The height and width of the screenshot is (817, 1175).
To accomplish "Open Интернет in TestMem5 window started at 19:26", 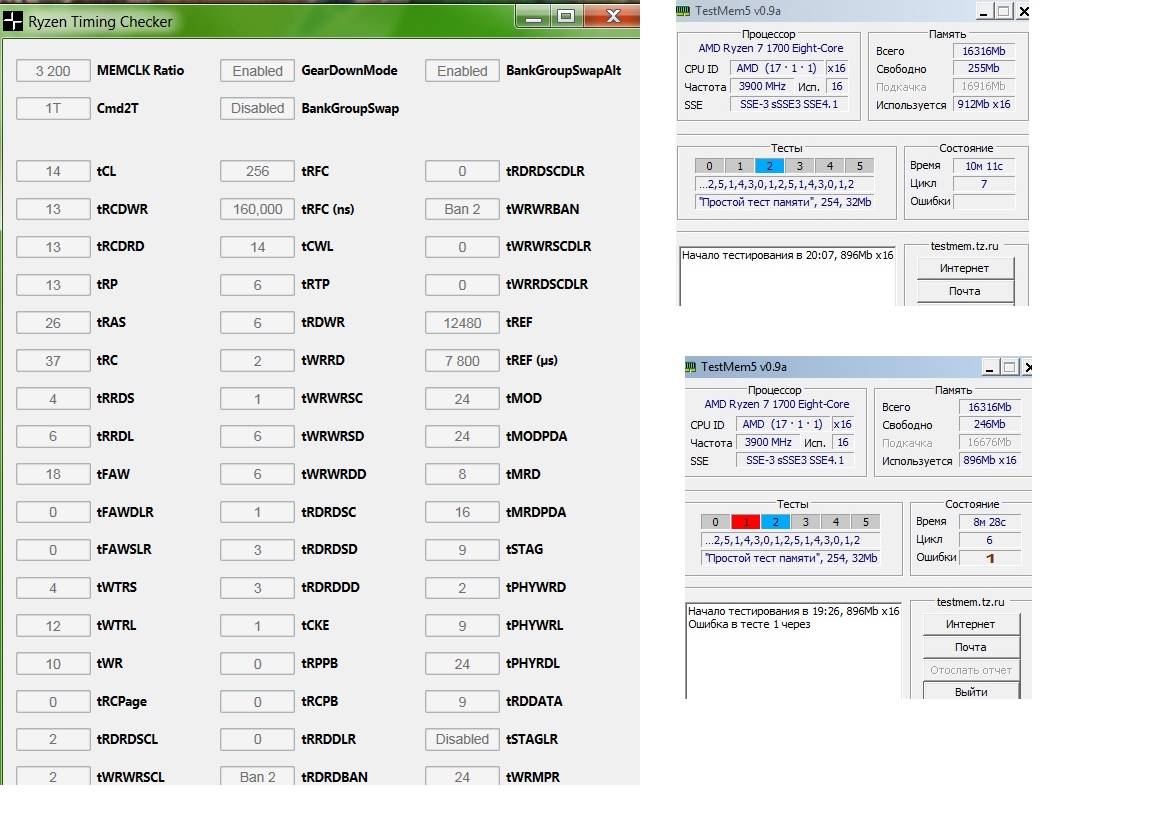I will click(970, 624).
